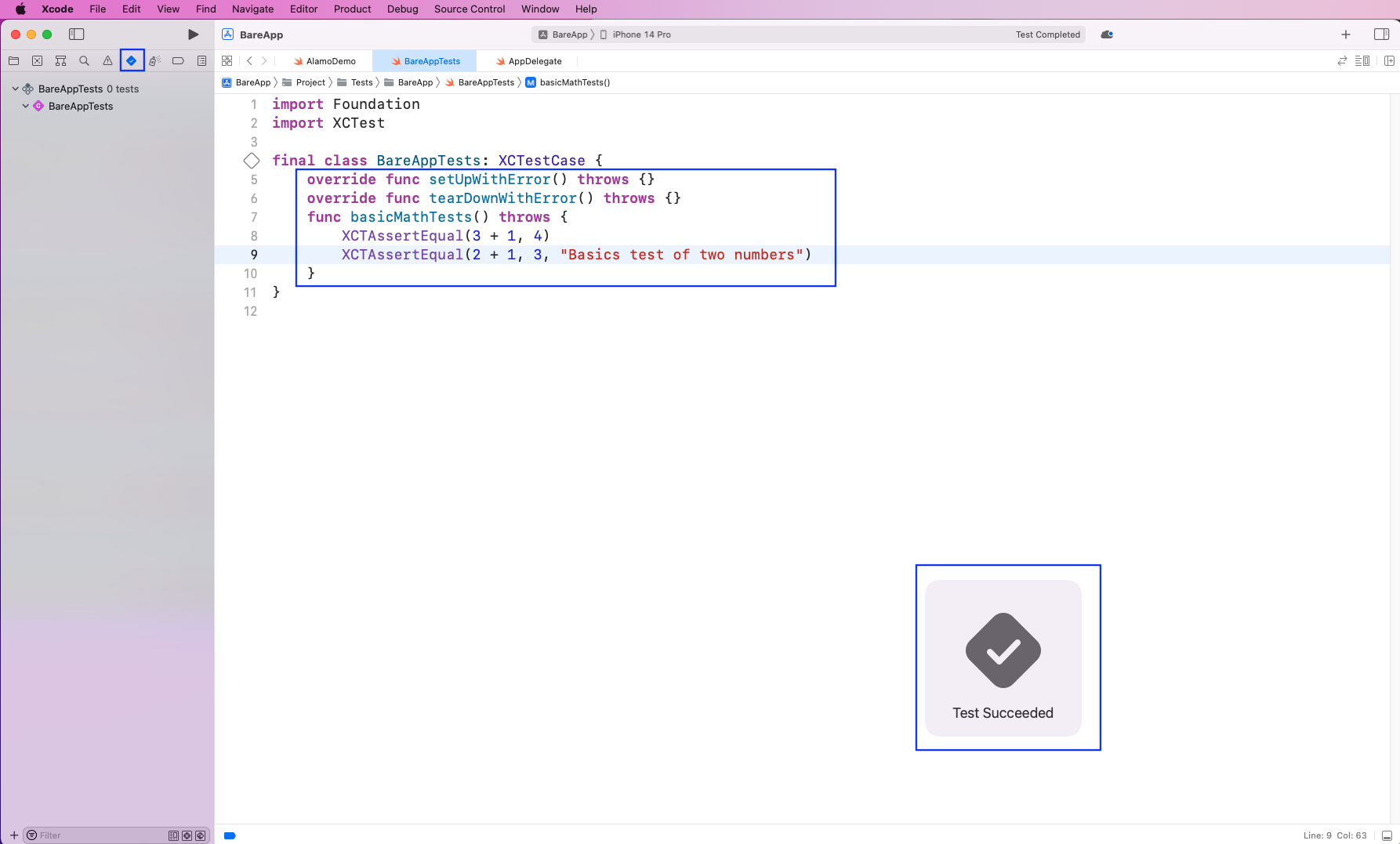Image resolution: width=1400 pixels, height=844 pixels.
Task: Open Tests folder breadcrumb
Action: point(354,82)
